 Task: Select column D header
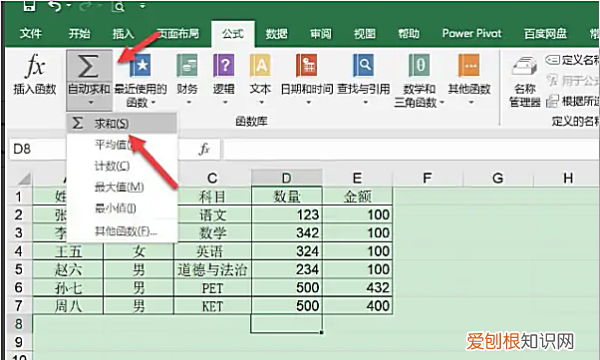tap(287, 178)
